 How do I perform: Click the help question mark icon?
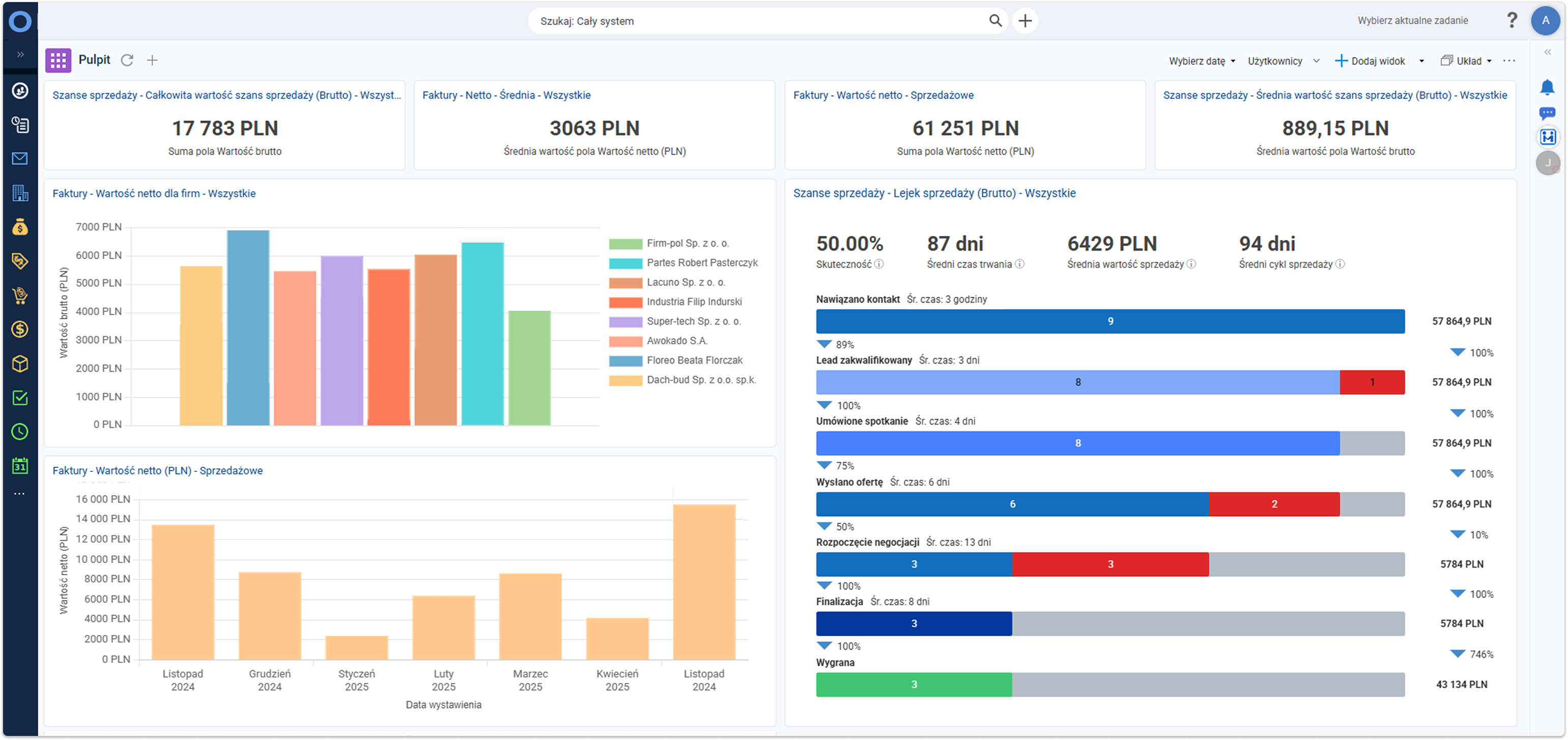coord(1512,21)
